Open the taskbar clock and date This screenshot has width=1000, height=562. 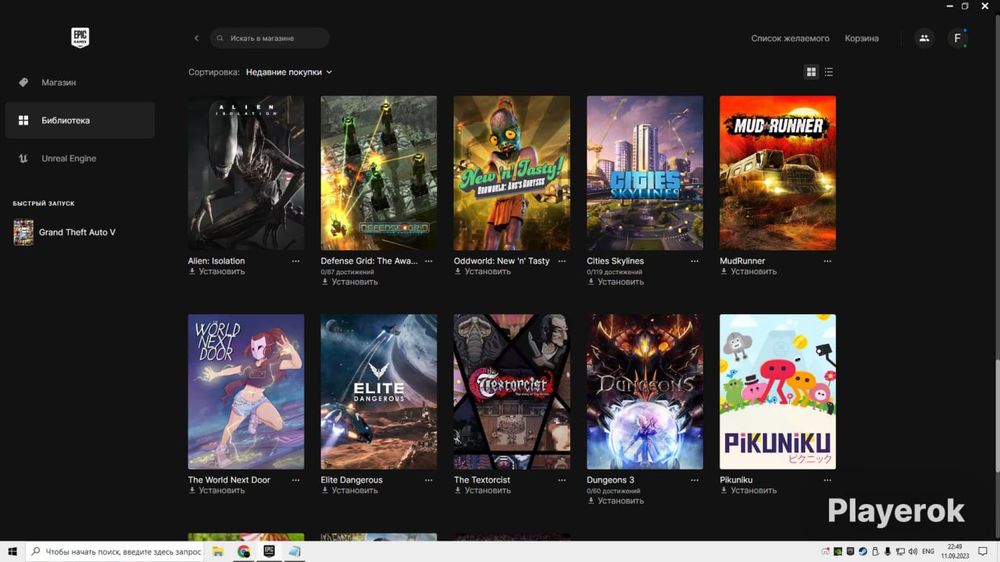tap(955, 551)
